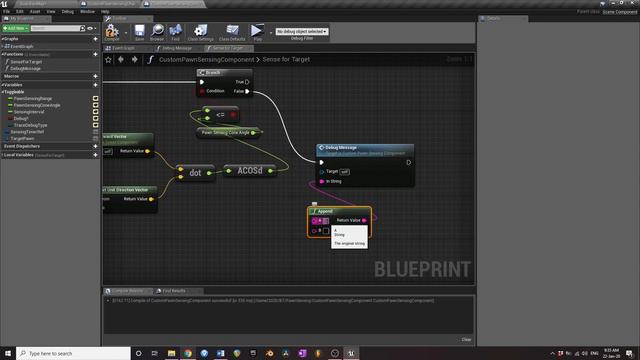This screenshot has height=360, width=640.
Task: Click the Append node header
Action: coord(339,211)
